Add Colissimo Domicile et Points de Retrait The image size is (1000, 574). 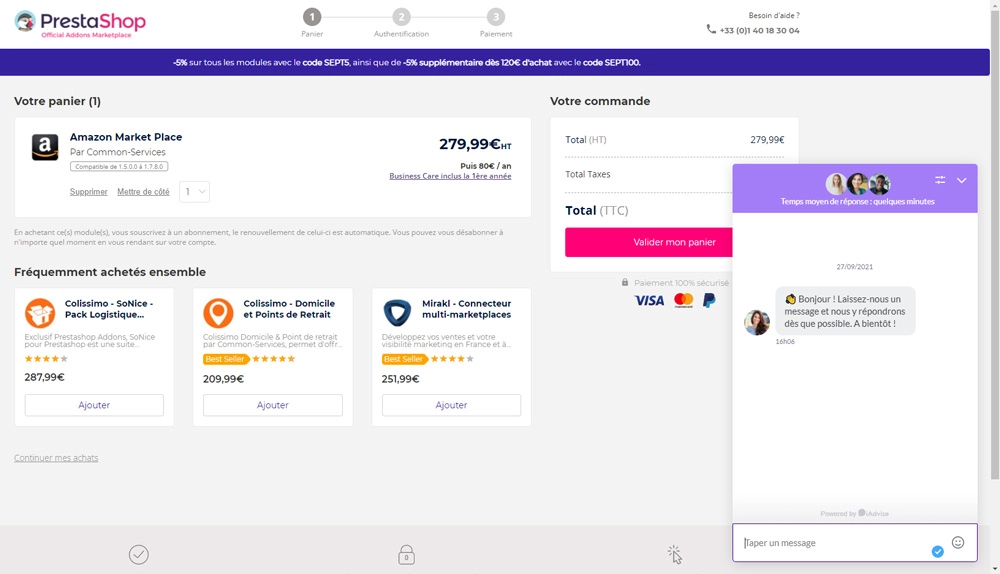point(272,405)
